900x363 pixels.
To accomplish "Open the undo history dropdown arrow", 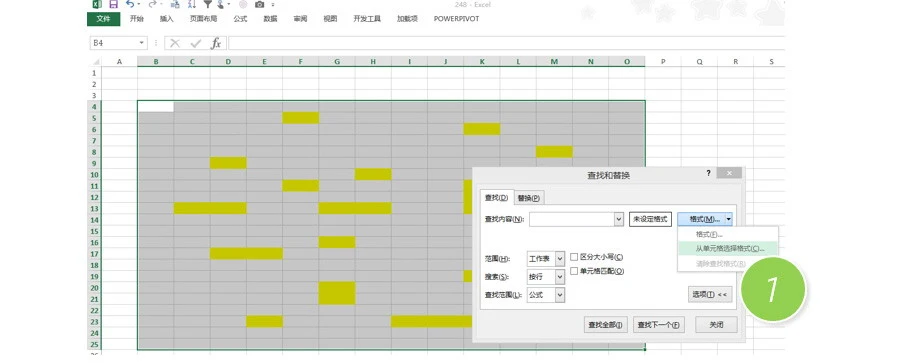I will (x=139, y=5).
